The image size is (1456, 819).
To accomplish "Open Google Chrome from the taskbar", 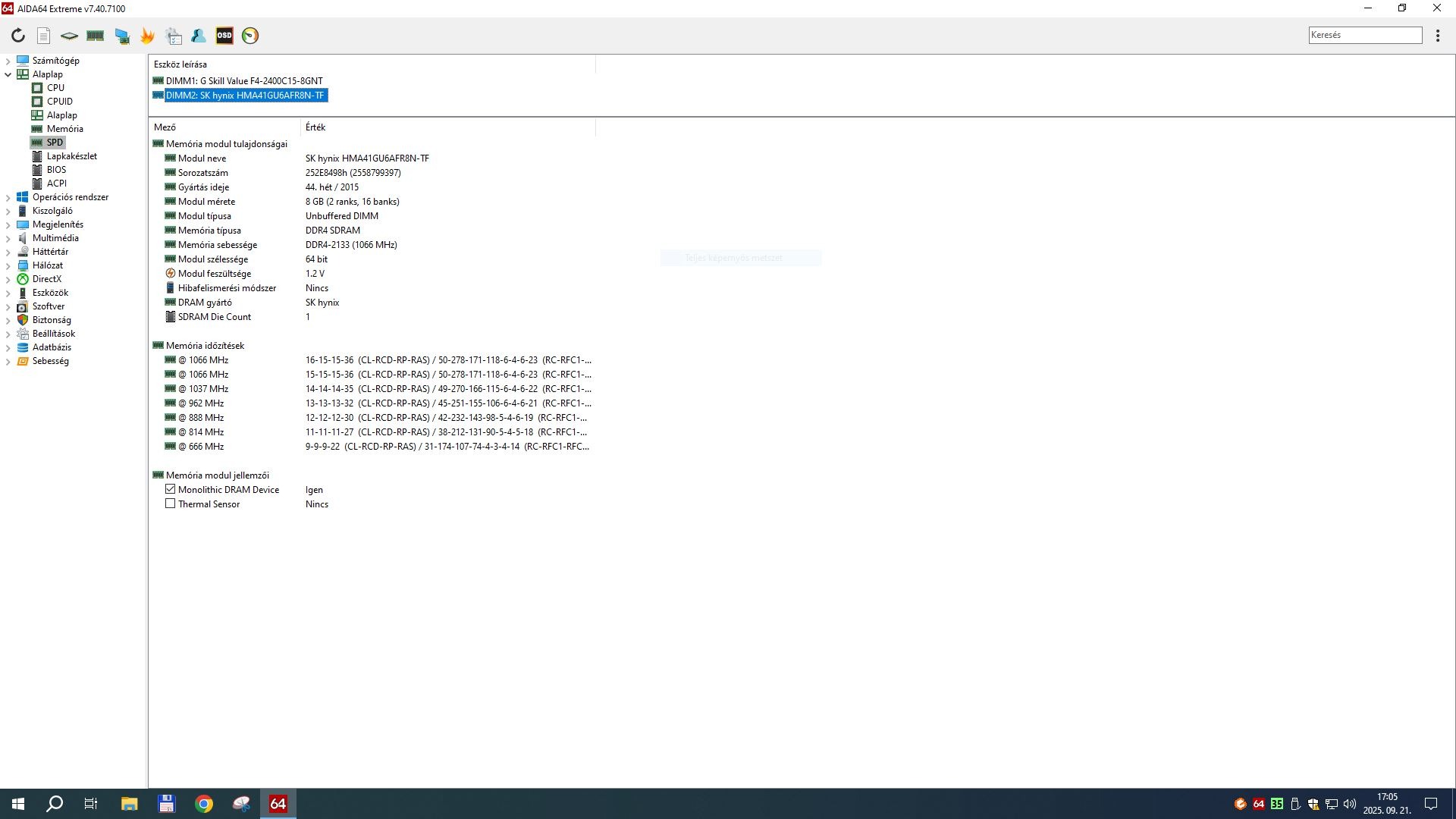I will pos(203,804).
